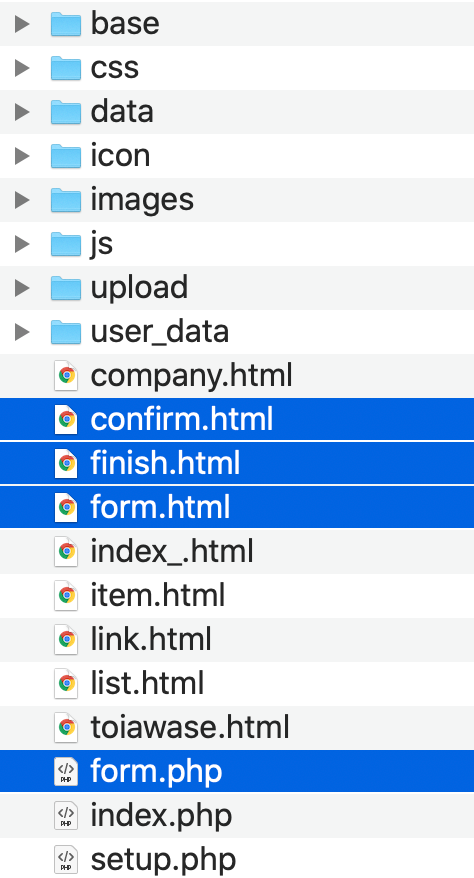Screen dimensions: 474x878
Task: Select the confirm.html file name
Action: 182,419
